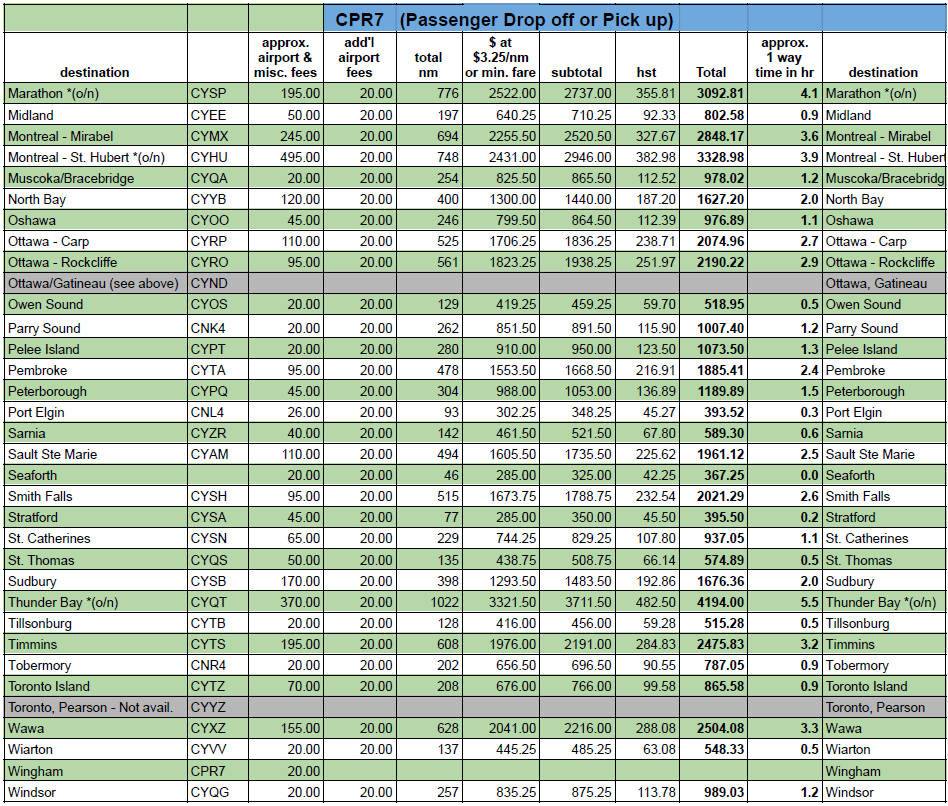Click the Wawa subtotal 2216.00 cell

tap(576, 729)
